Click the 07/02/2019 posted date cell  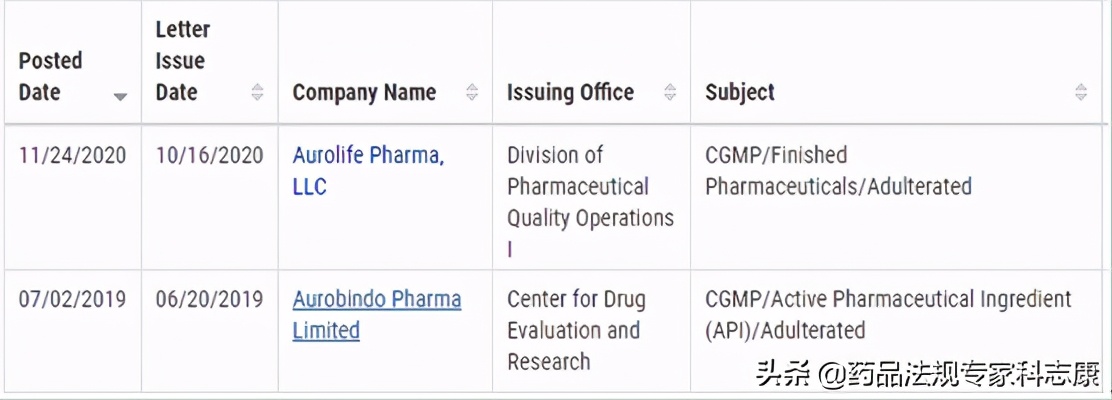tap(73, 299)
